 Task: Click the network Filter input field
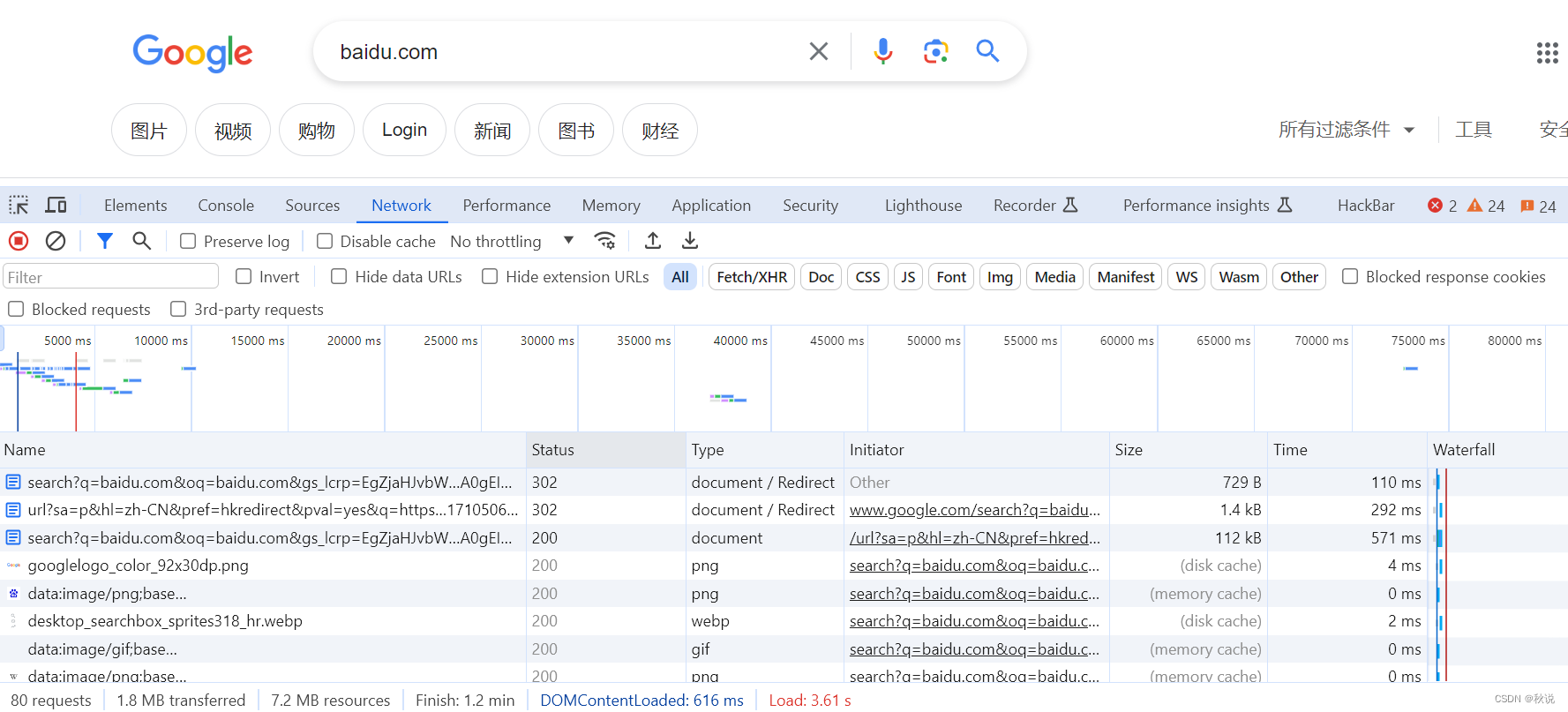pyautogui.click(x=110, y=277)
